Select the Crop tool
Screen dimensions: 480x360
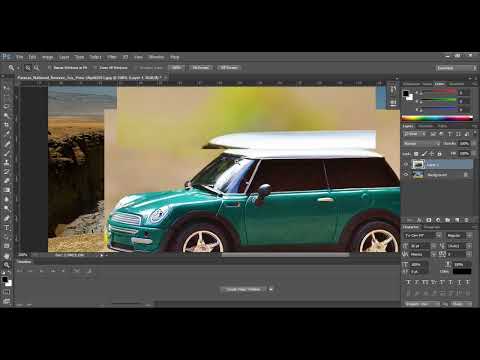[x=6, y=125]
